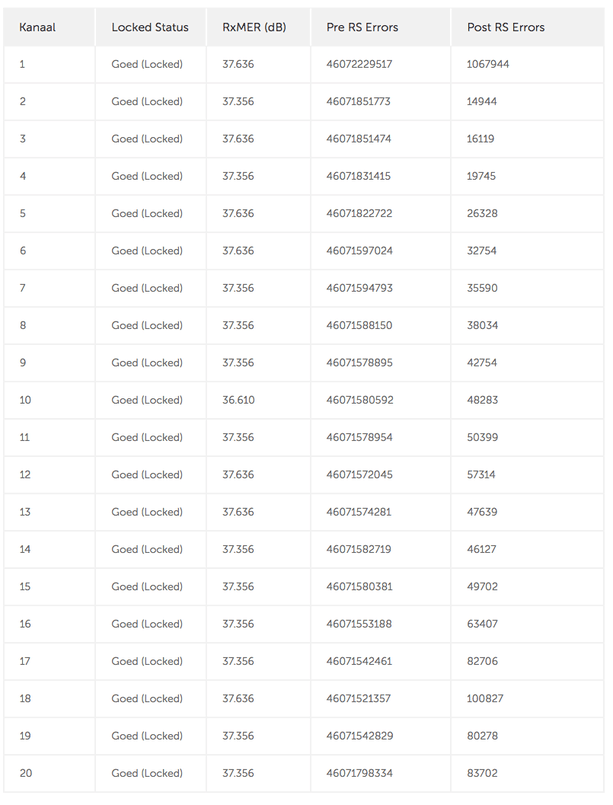Screen dimensions: 613x805
Task: Click Post RS Errors value 83702
Action: pyautogui.click(x=483, y=773)
